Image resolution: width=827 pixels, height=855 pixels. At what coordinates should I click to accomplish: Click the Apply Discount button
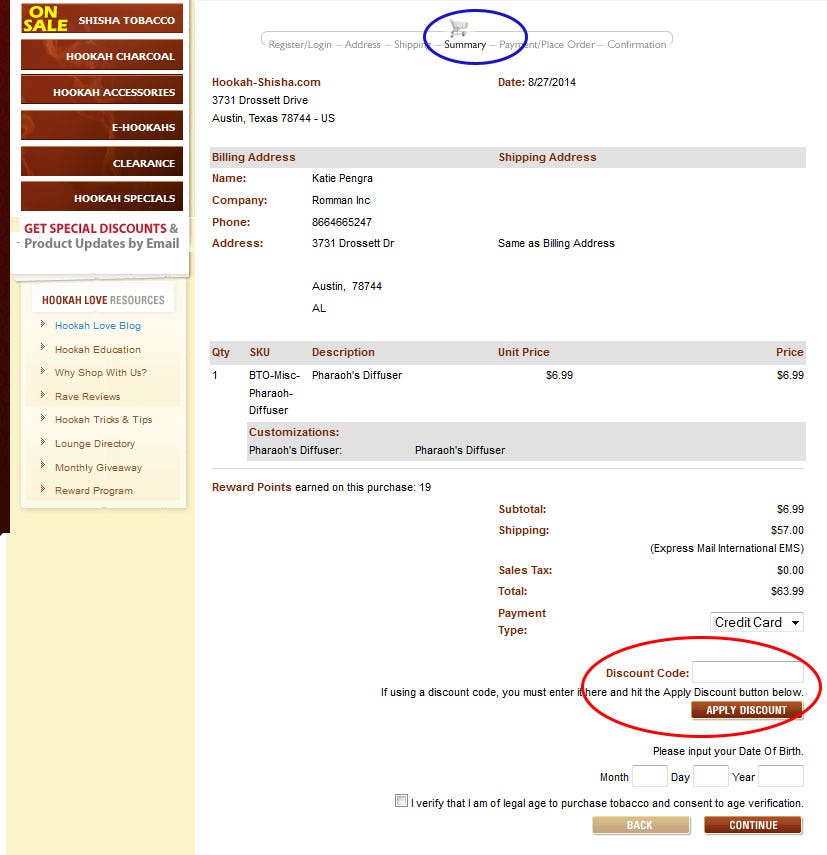point(747,711)
